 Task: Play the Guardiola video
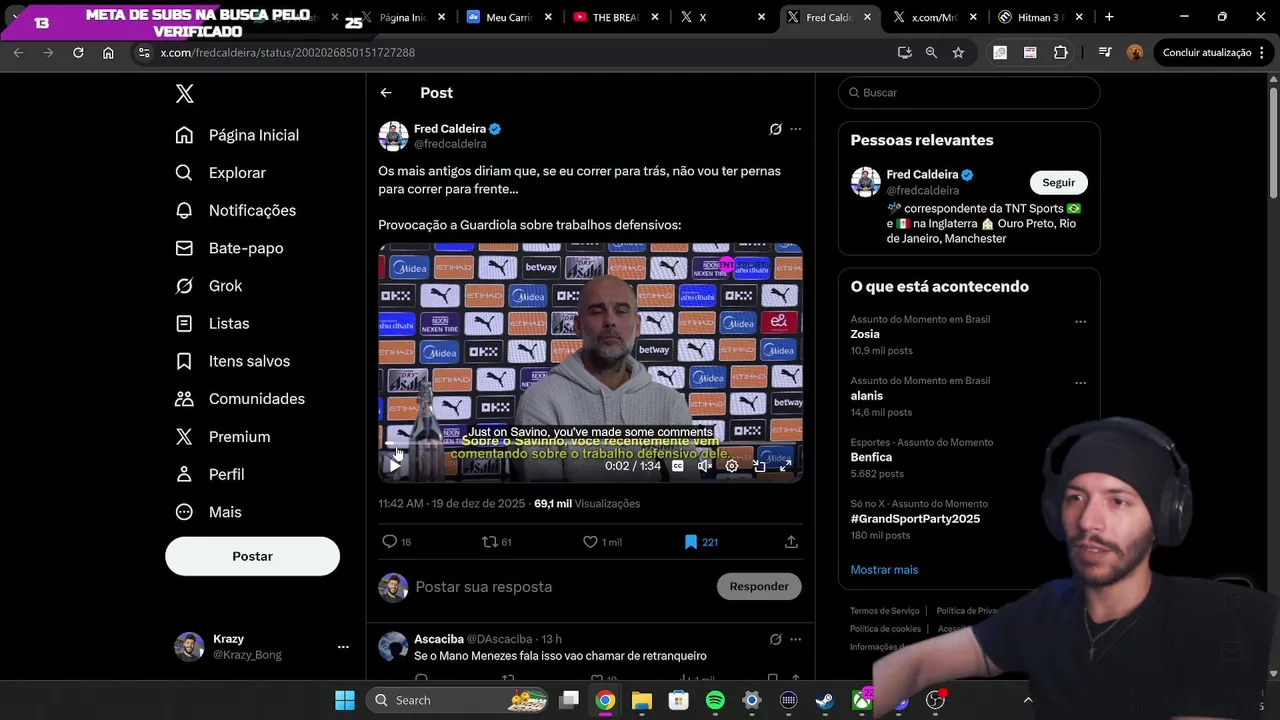[395, 465]
